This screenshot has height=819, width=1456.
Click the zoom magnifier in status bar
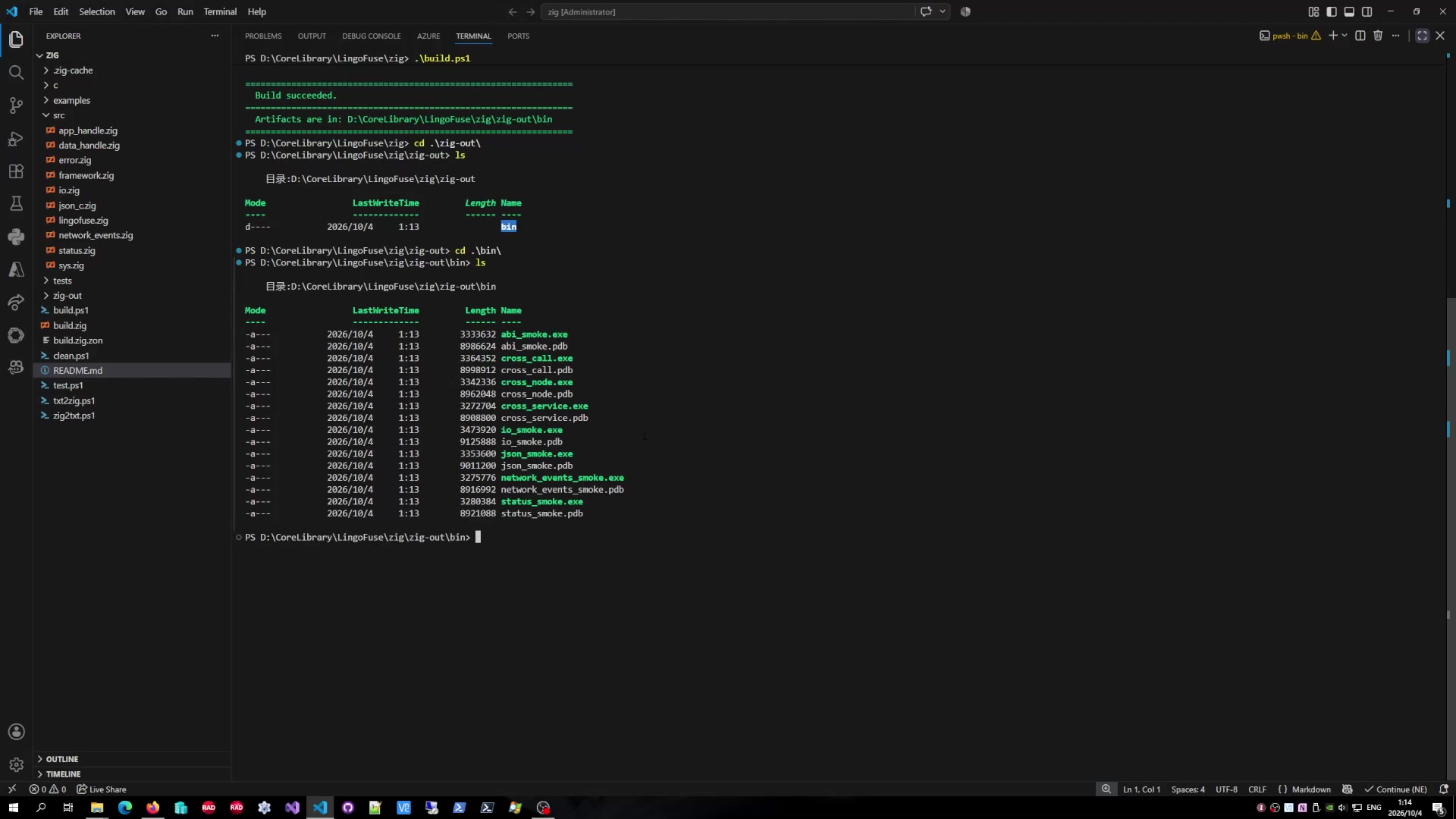coord(1106,789)
